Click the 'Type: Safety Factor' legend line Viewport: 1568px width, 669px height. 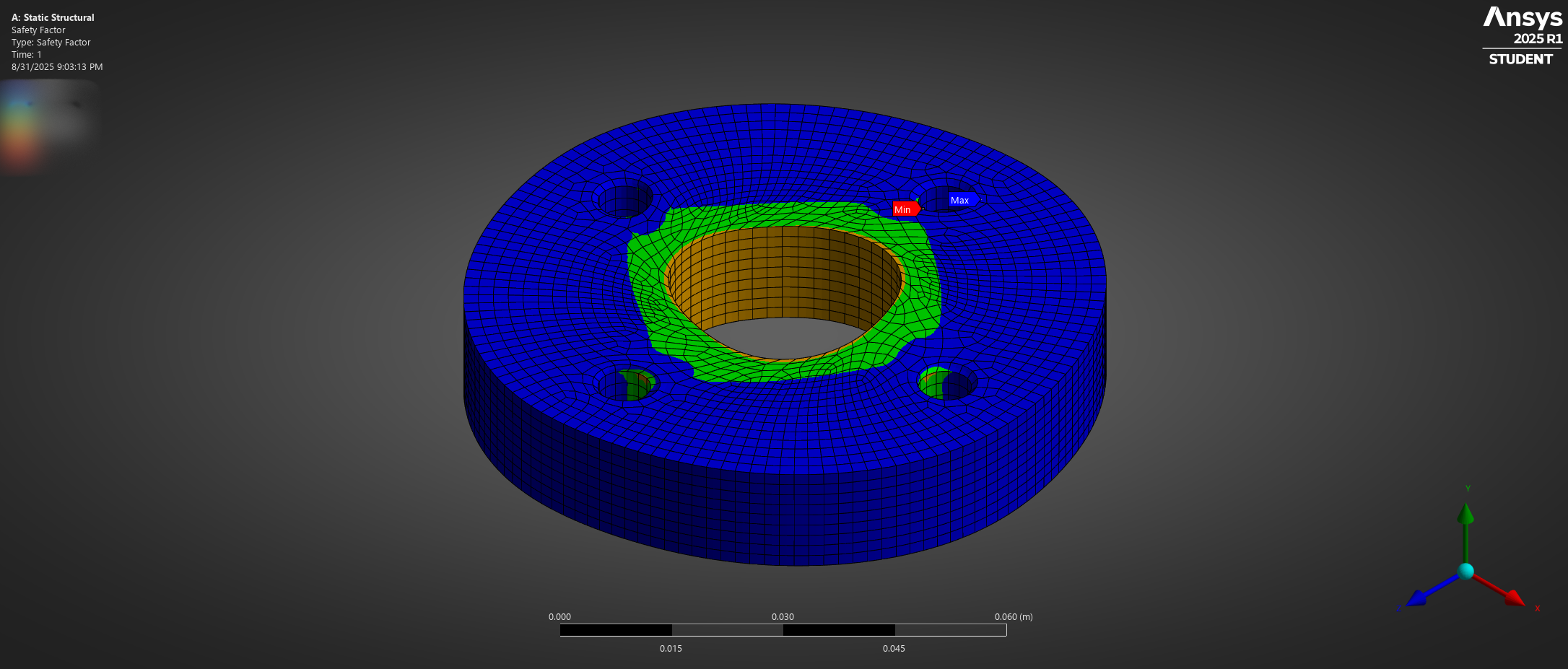pyautogui.click(x=51, y=43)
